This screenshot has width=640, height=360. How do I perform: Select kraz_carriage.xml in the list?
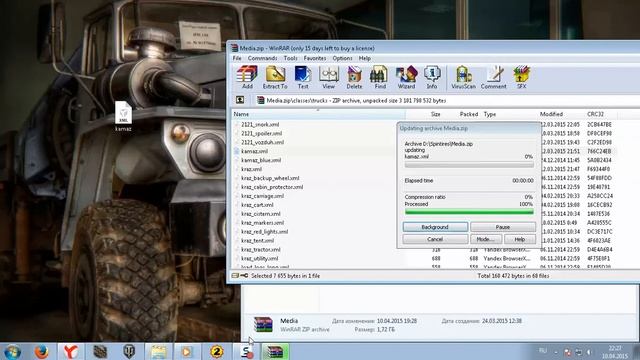click(x=262, y=196)
